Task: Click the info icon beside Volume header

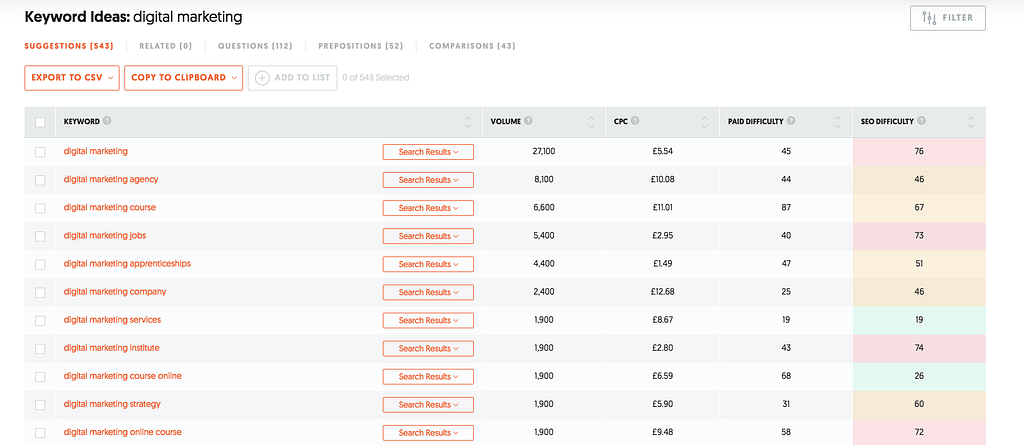Action: (528, 122)
